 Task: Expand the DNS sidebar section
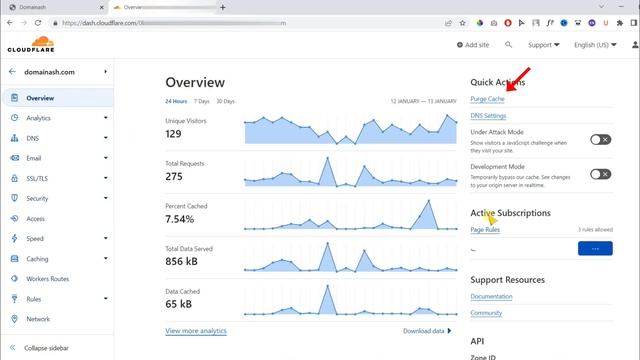pos(106,138)
